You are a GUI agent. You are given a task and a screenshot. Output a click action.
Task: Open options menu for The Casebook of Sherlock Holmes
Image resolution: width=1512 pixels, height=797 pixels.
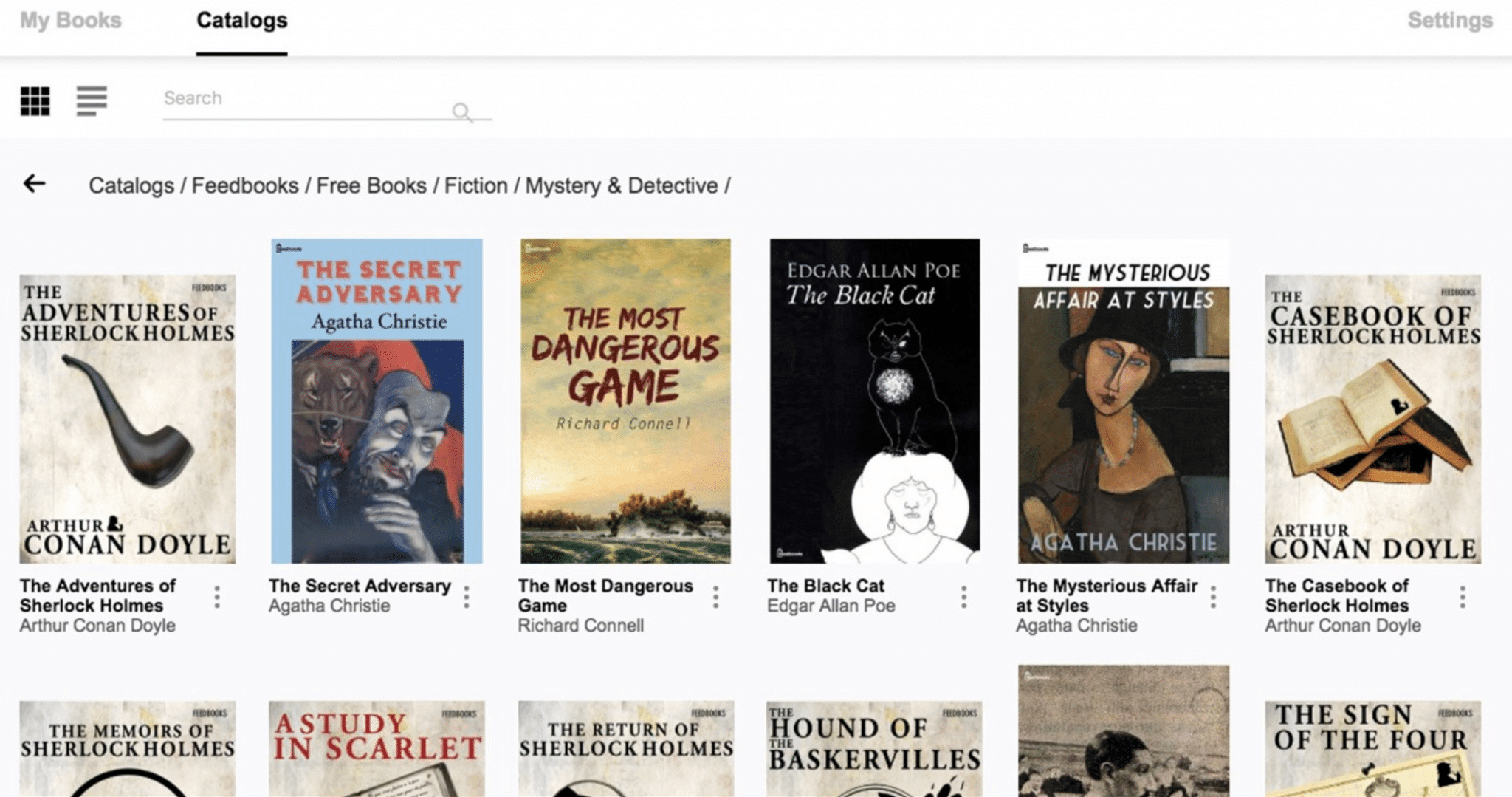(1463, 597)
